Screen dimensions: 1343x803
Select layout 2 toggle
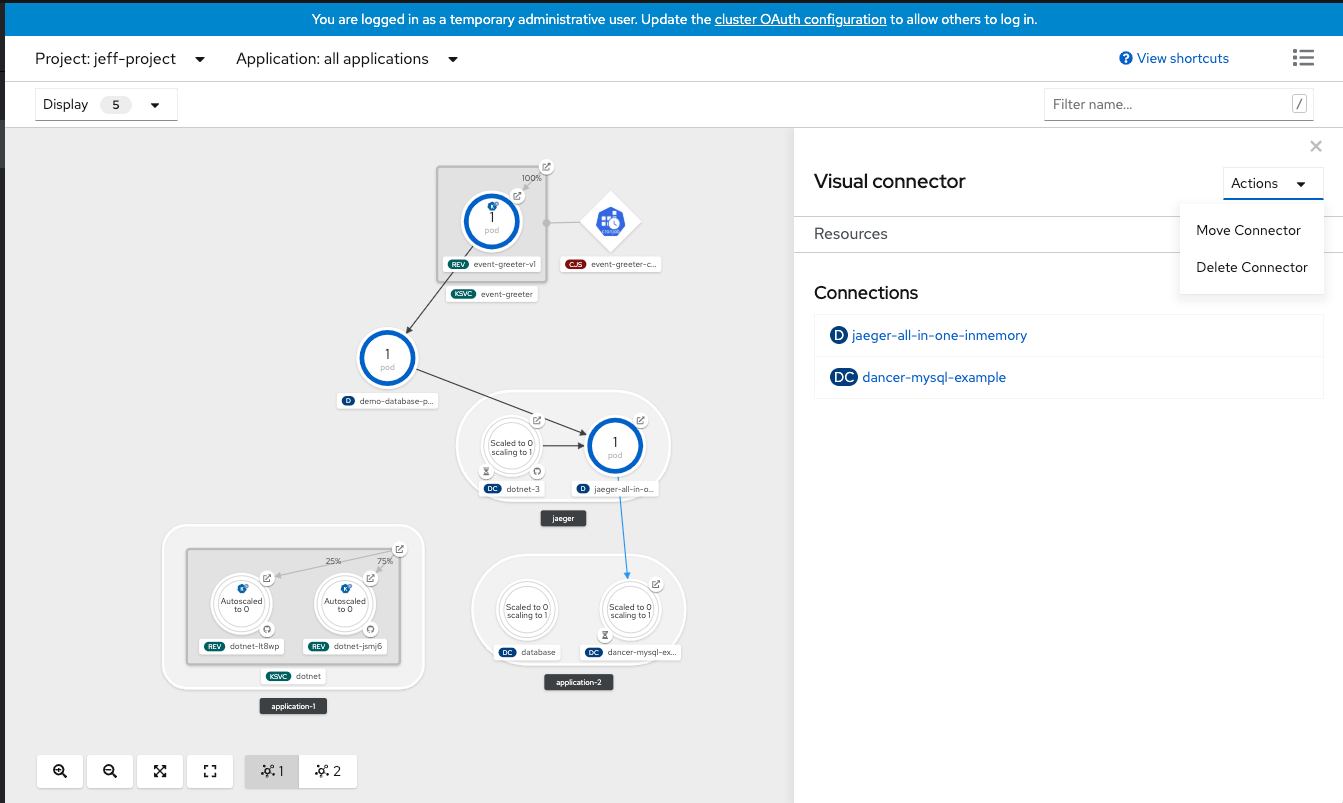click(328, 771)
